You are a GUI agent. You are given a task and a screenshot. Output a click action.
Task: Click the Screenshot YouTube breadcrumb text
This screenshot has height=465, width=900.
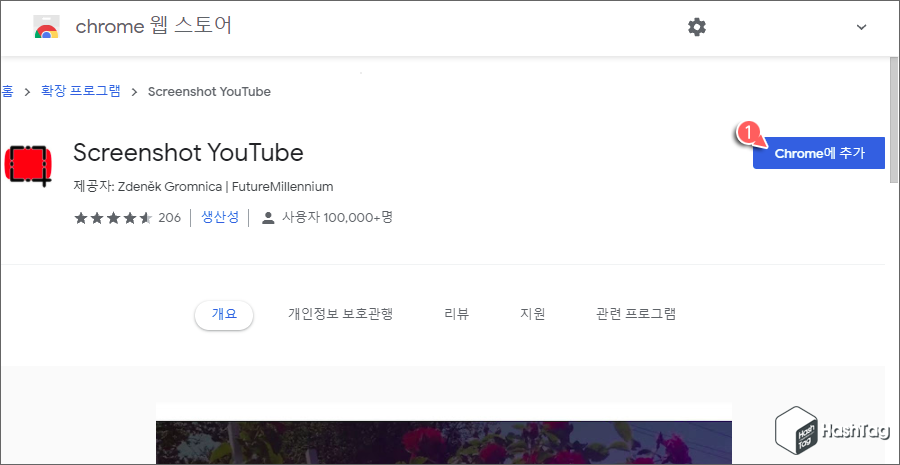tap(209, 92)
